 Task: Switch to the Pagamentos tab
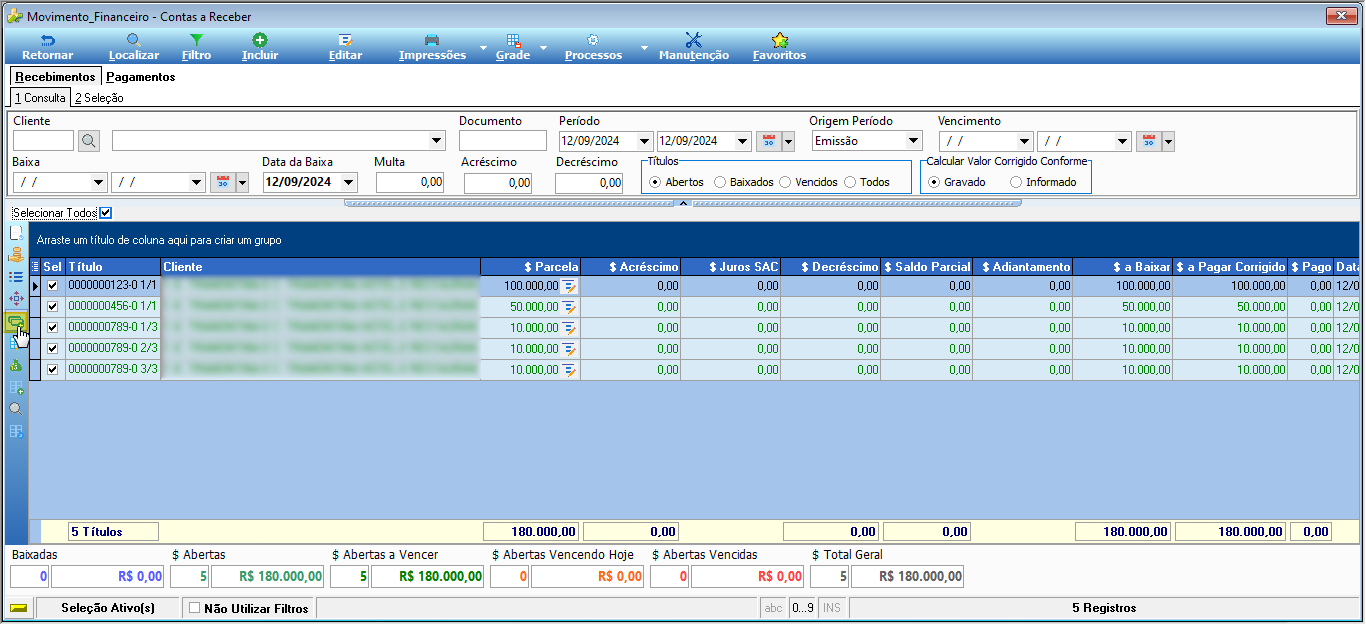141,77
